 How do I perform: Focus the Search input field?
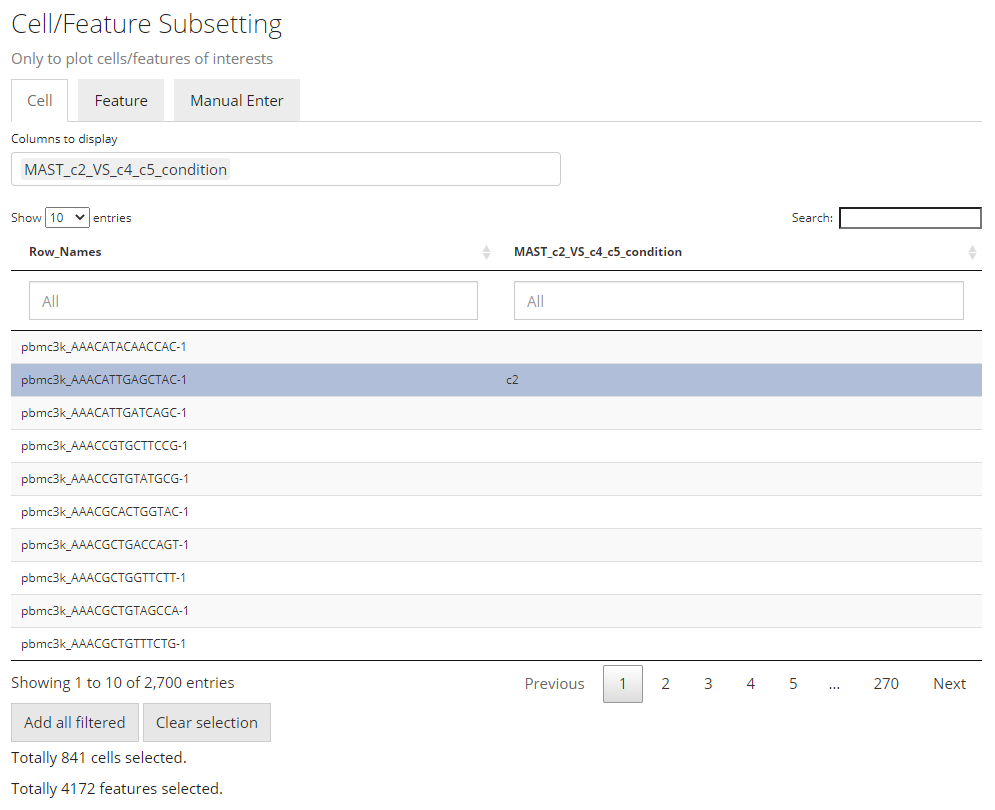(x=910, y=218)
